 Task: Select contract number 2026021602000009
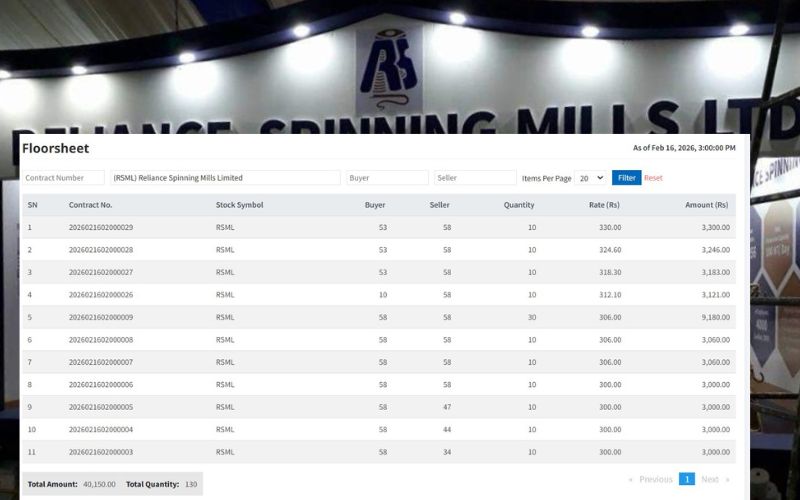101,317
